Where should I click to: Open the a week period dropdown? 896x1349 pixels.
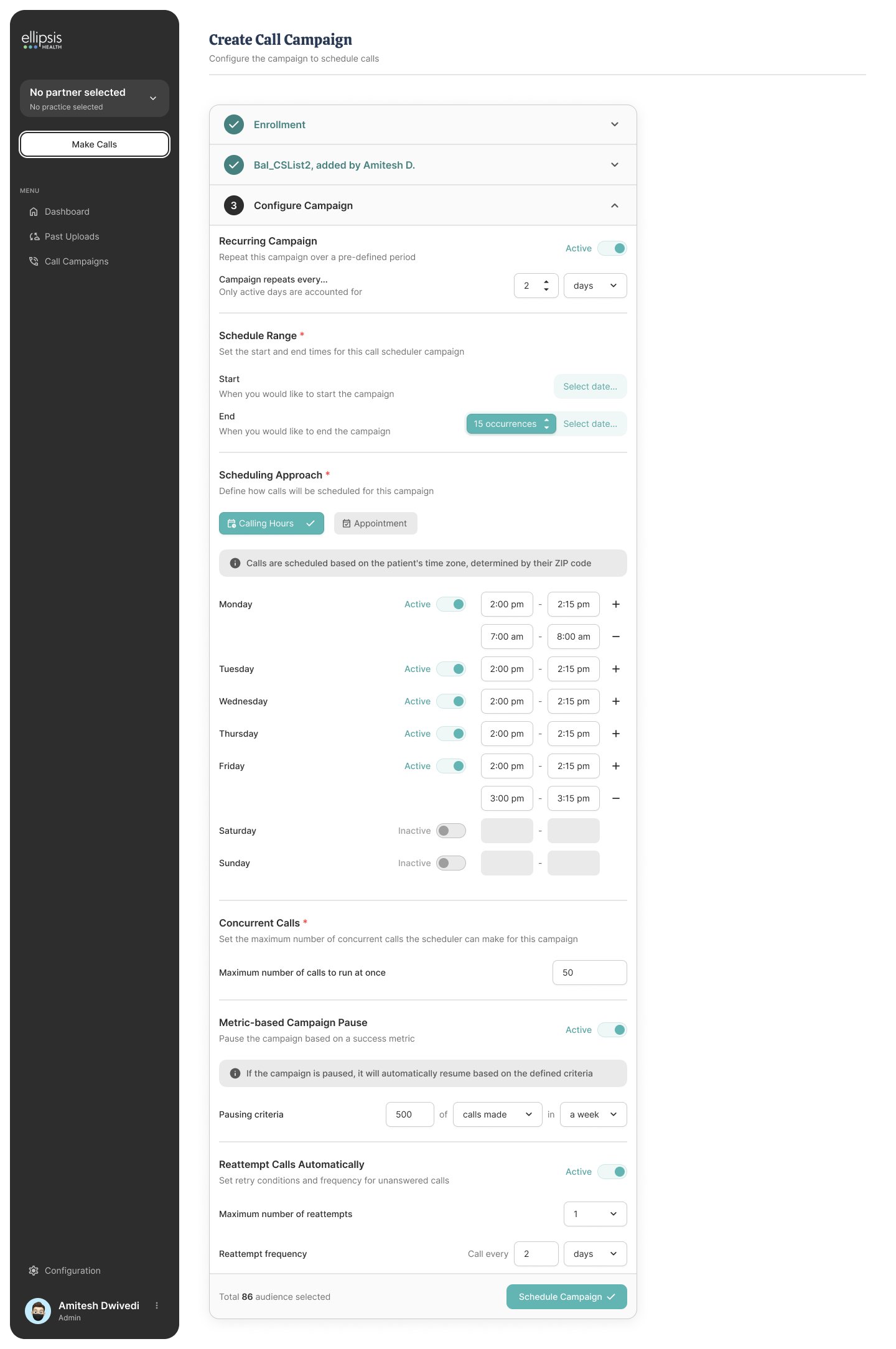click(594, 1114)
